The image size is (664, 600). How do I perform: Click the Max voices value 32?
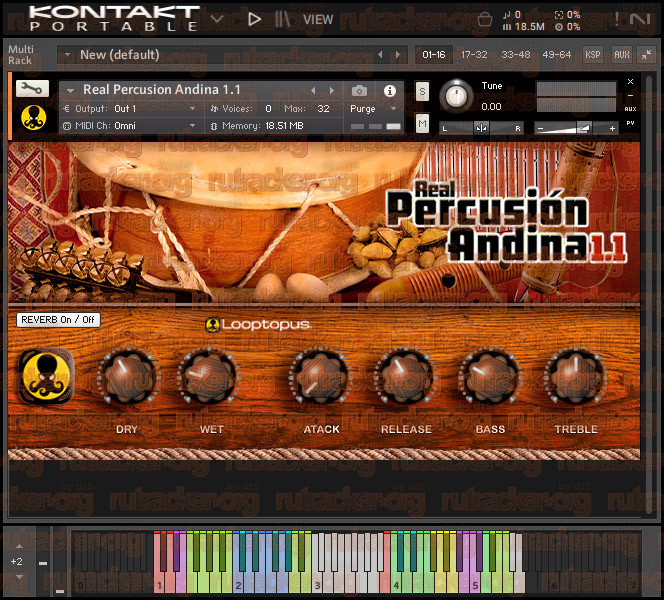coord(324,109)
